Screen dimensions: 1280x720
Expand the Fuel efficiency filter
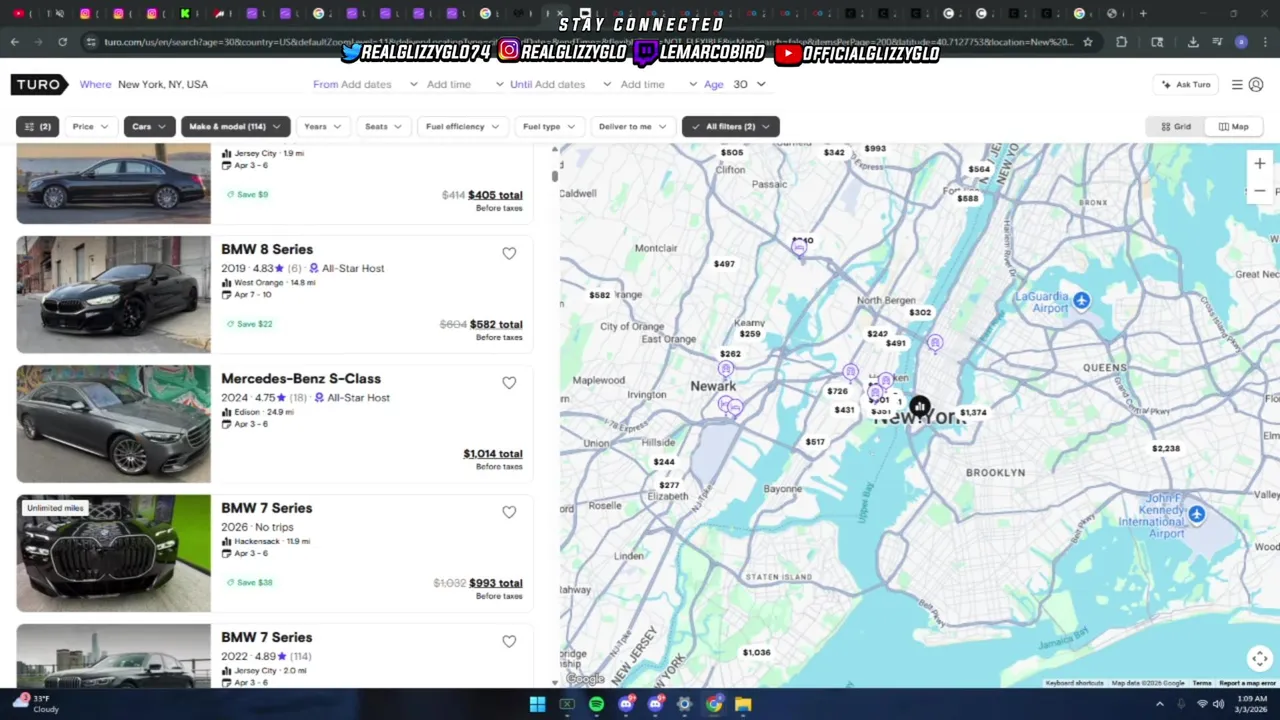coord(462,126)
